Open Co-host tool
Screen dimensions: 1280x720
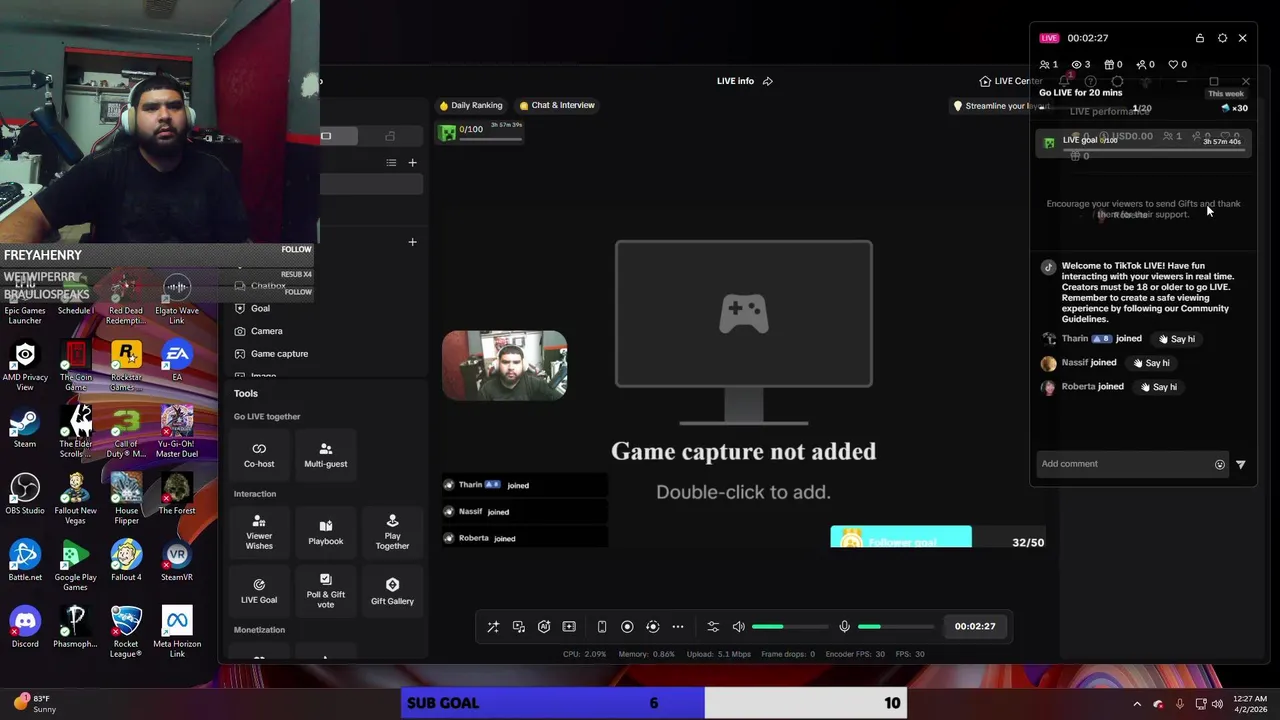[x=259, y=455]
